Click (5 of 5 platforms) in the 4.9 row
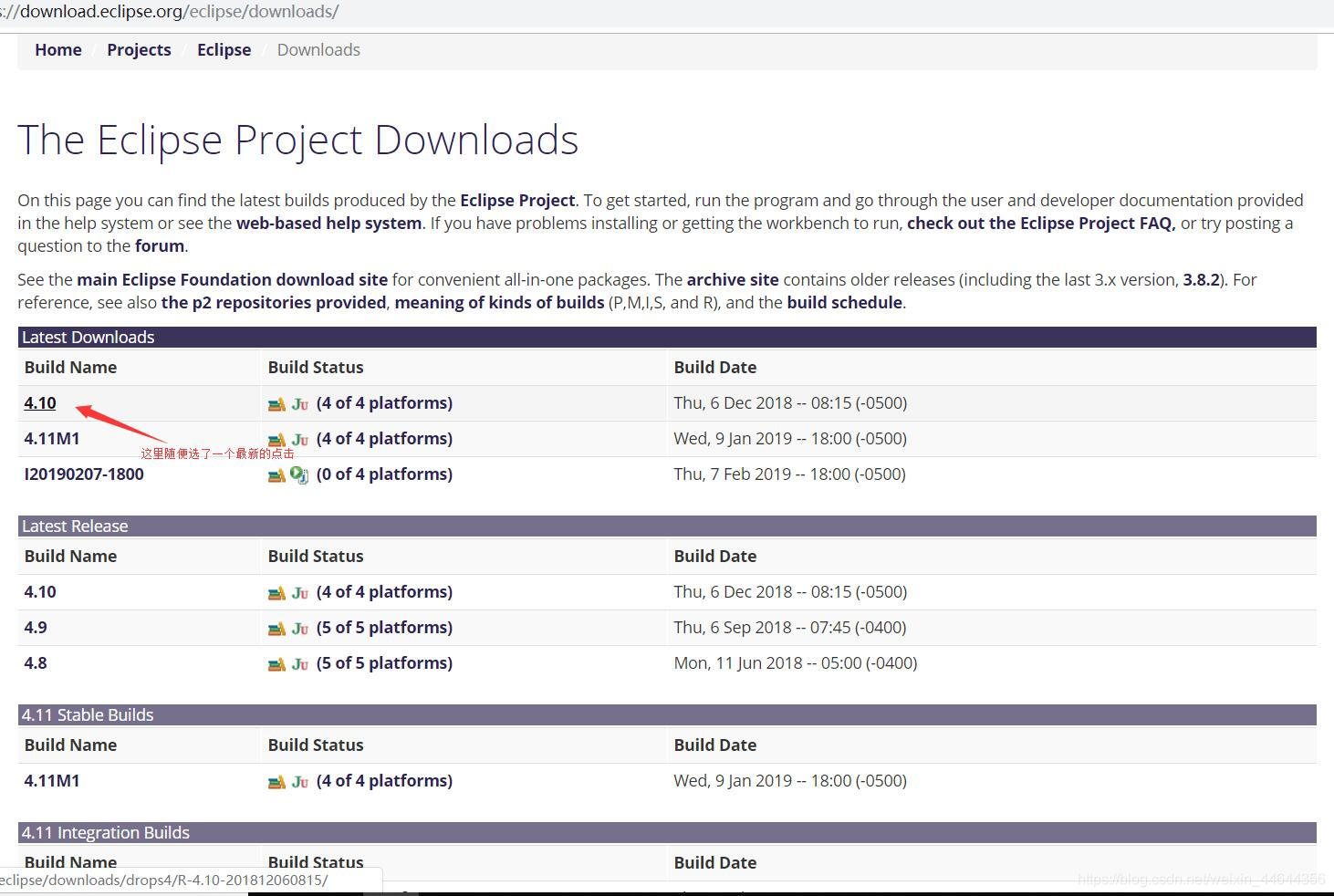The image size is (1334, 896). [x=384, y=627]
